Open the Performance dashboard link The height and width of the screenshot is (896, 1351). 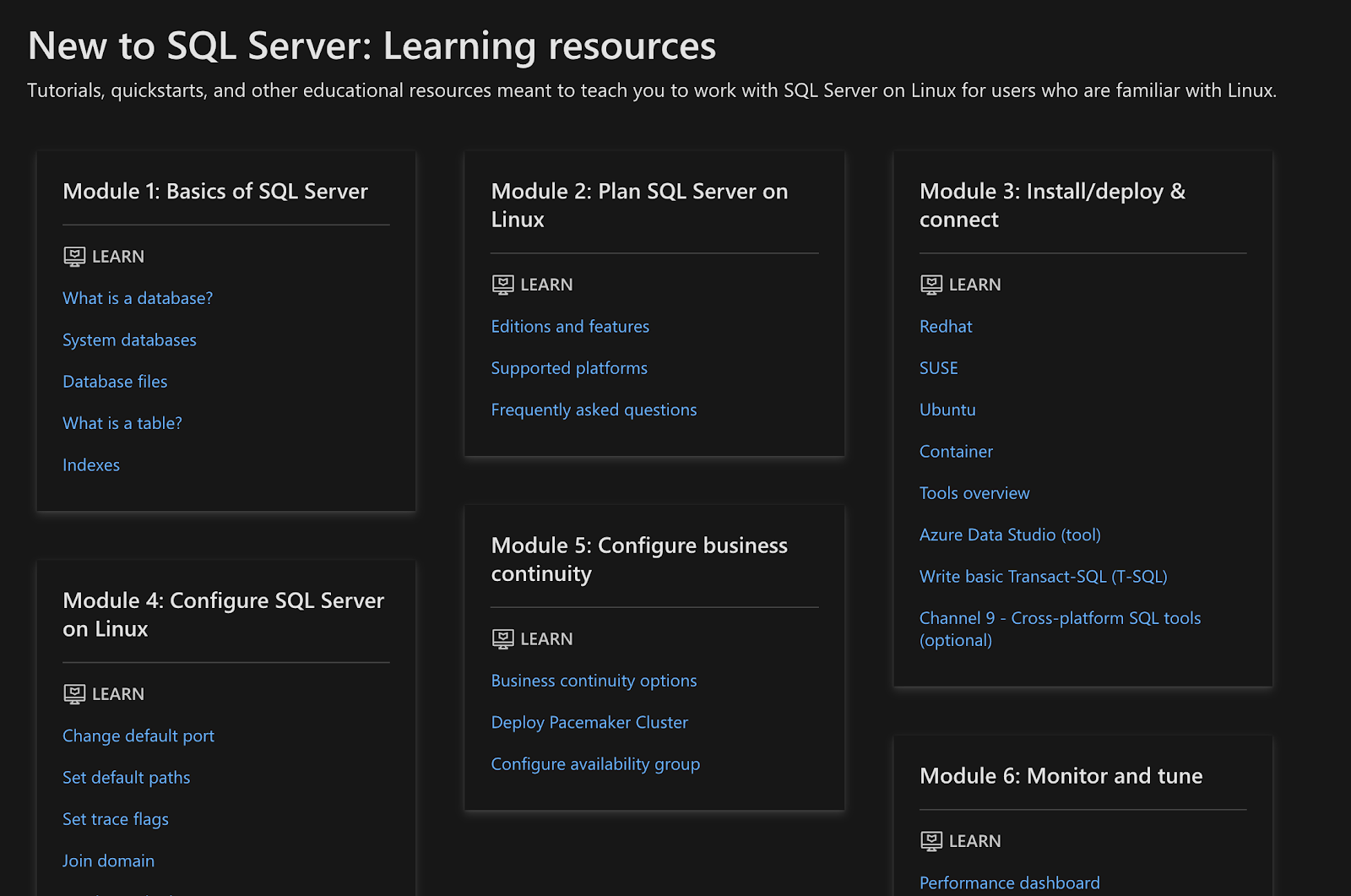pos(1009,883)
